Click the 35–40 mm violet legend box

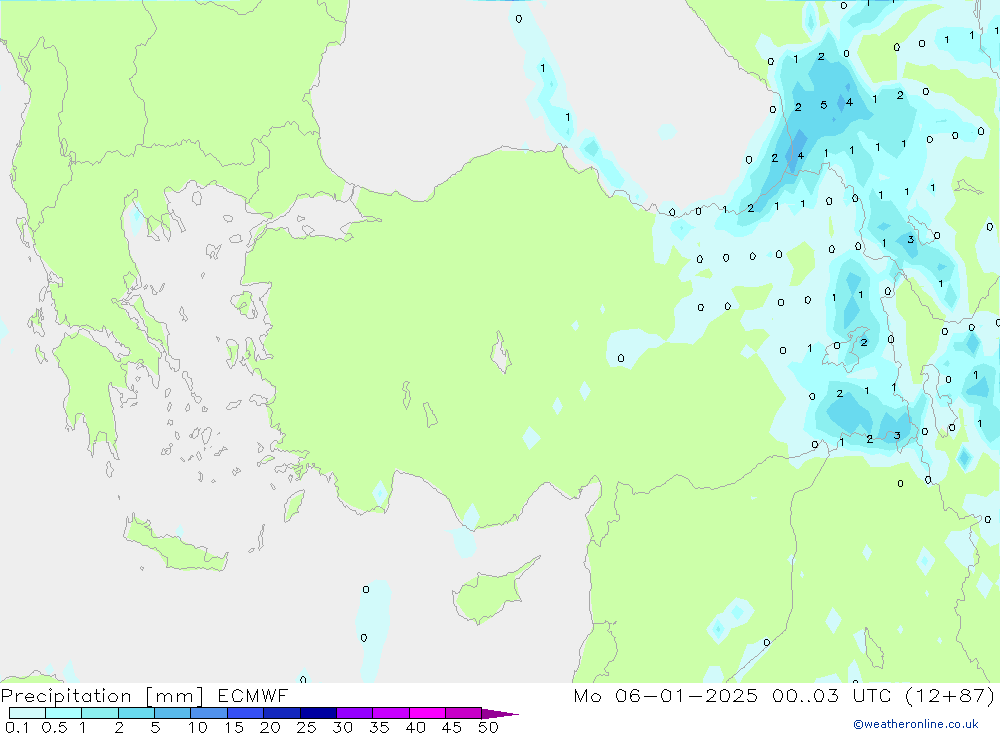pos(390,713)
